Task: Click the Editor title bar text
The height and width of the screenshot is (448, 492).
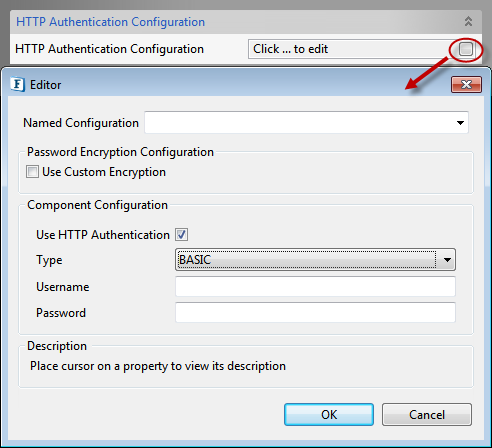Action: [x=45, y=85]
